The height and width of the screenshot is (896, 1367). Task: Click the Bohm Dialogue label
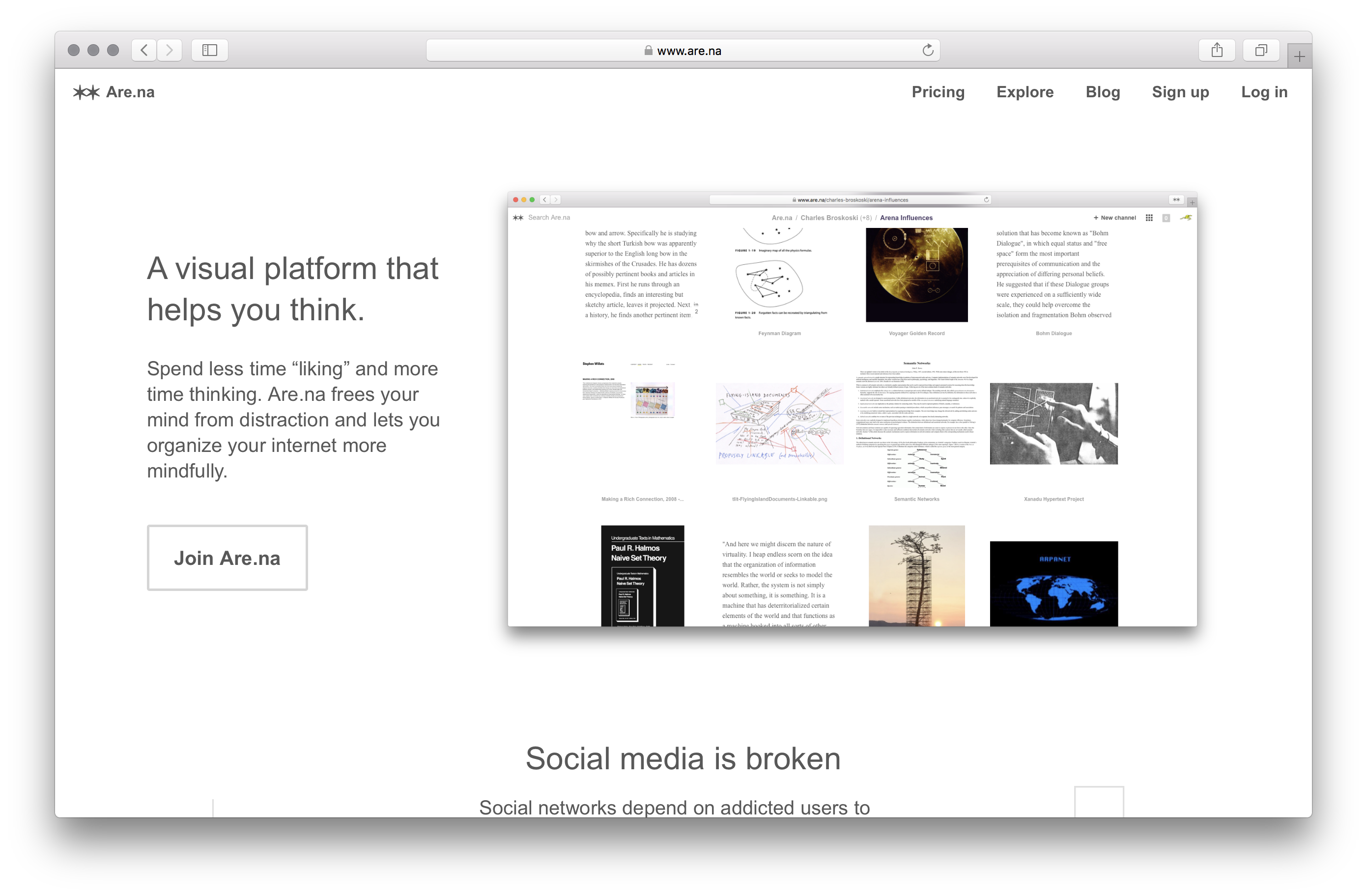(1054, 333)
